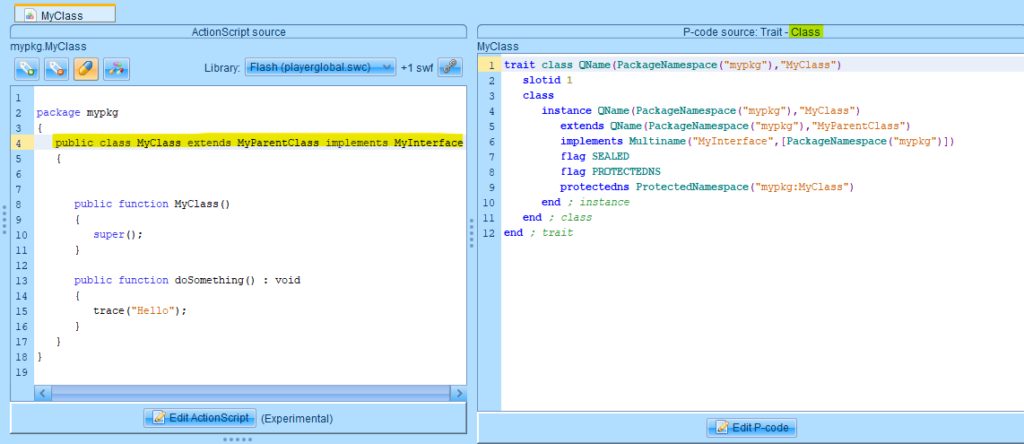
Task: Click the "instance QName" P-code line
Action: click(701, 111)
